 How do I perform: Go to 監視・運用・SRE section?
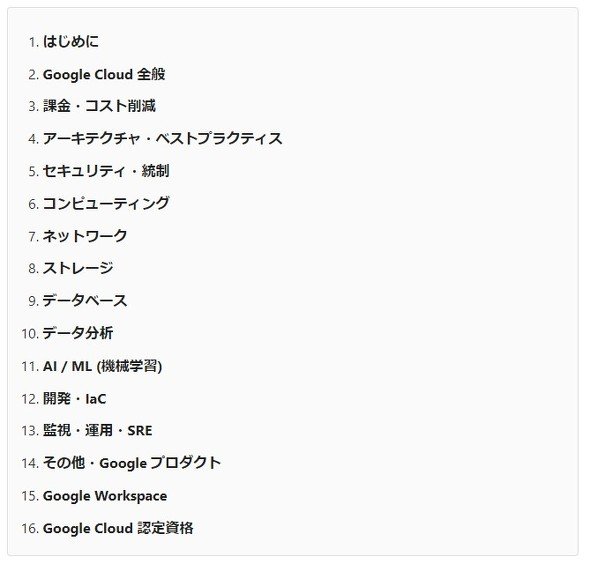tap(97, 430)
